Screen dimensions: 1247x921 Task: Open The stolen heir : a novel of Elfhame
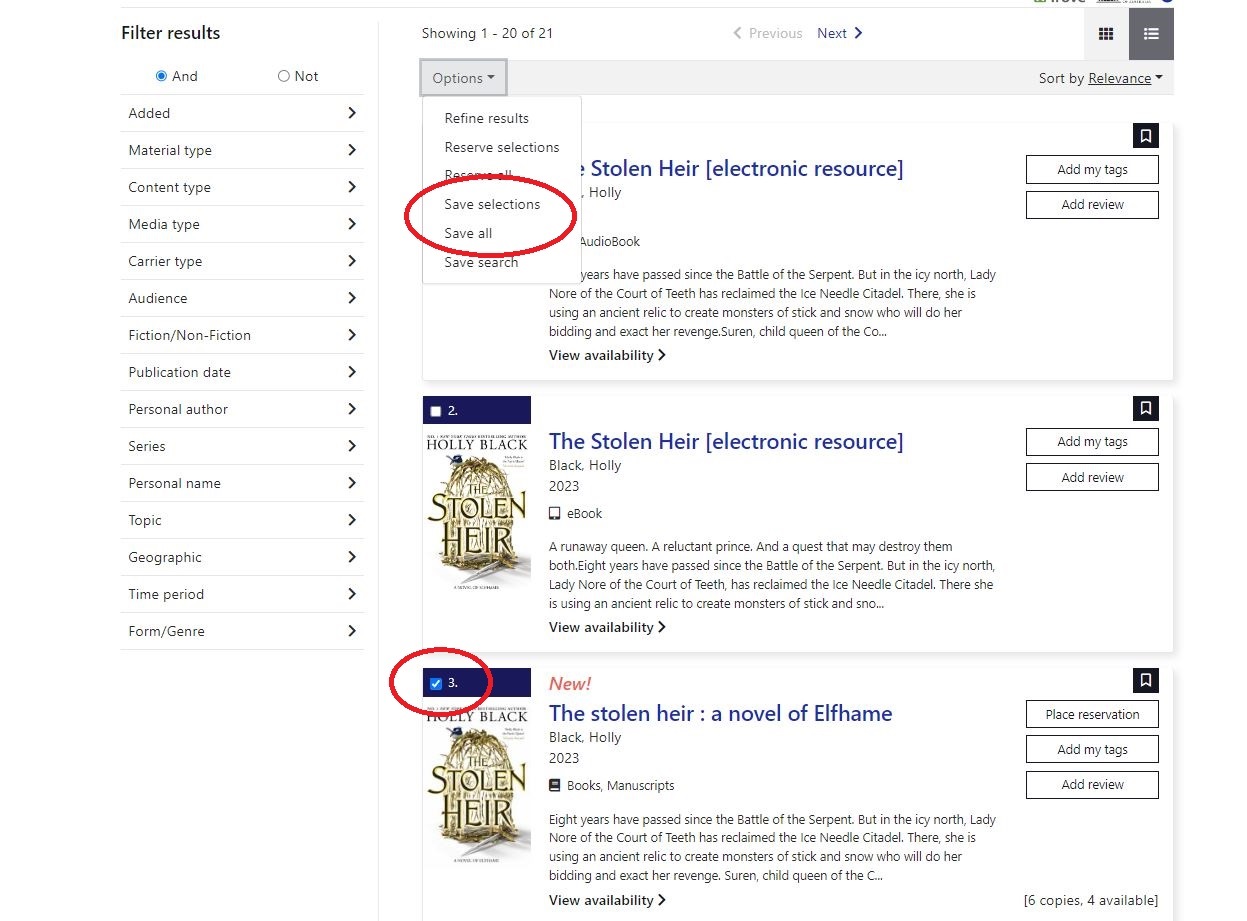click(720, 713)
